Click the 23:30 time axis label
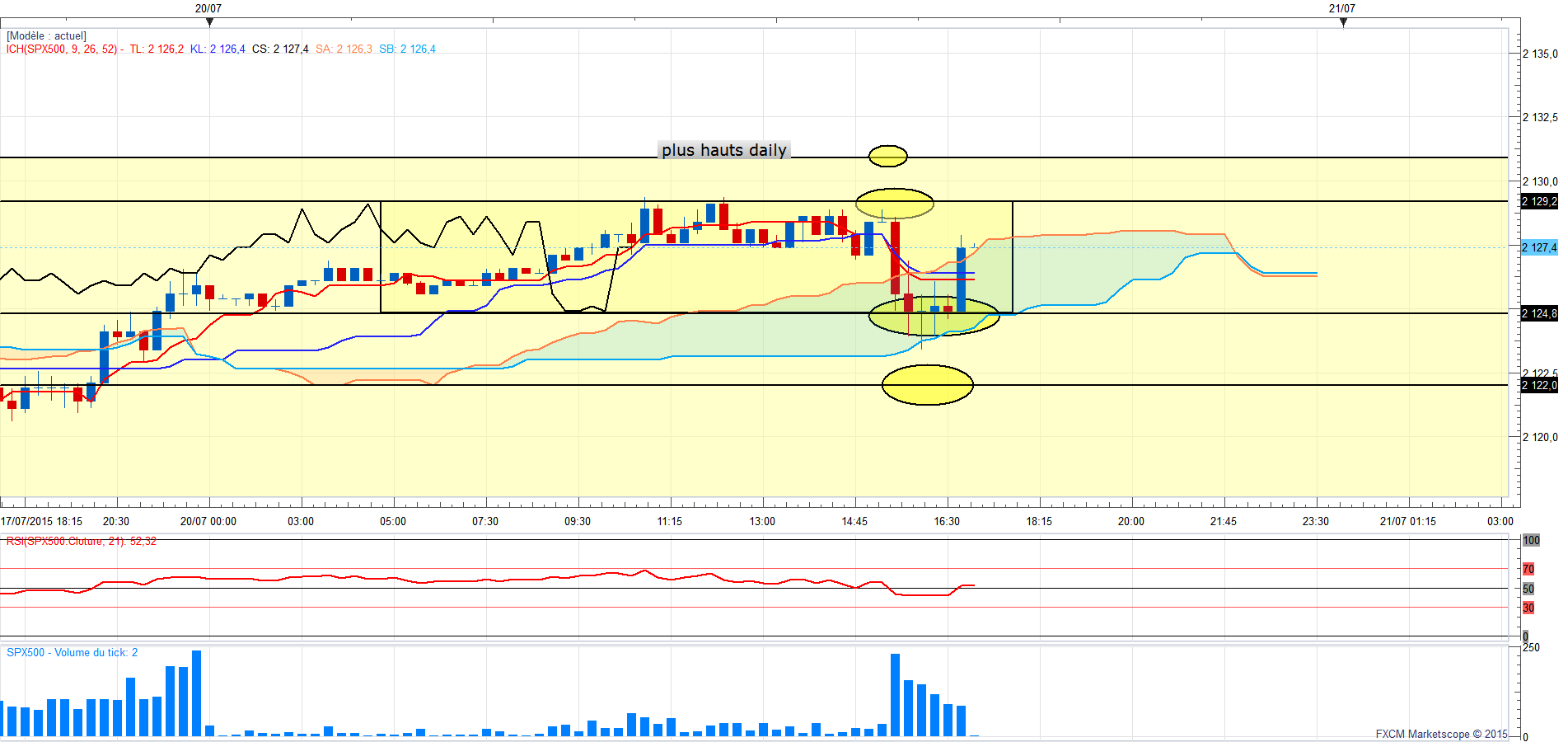Image resolution: width=1568 pixels, height=742 pixels. coord(1316,521)
